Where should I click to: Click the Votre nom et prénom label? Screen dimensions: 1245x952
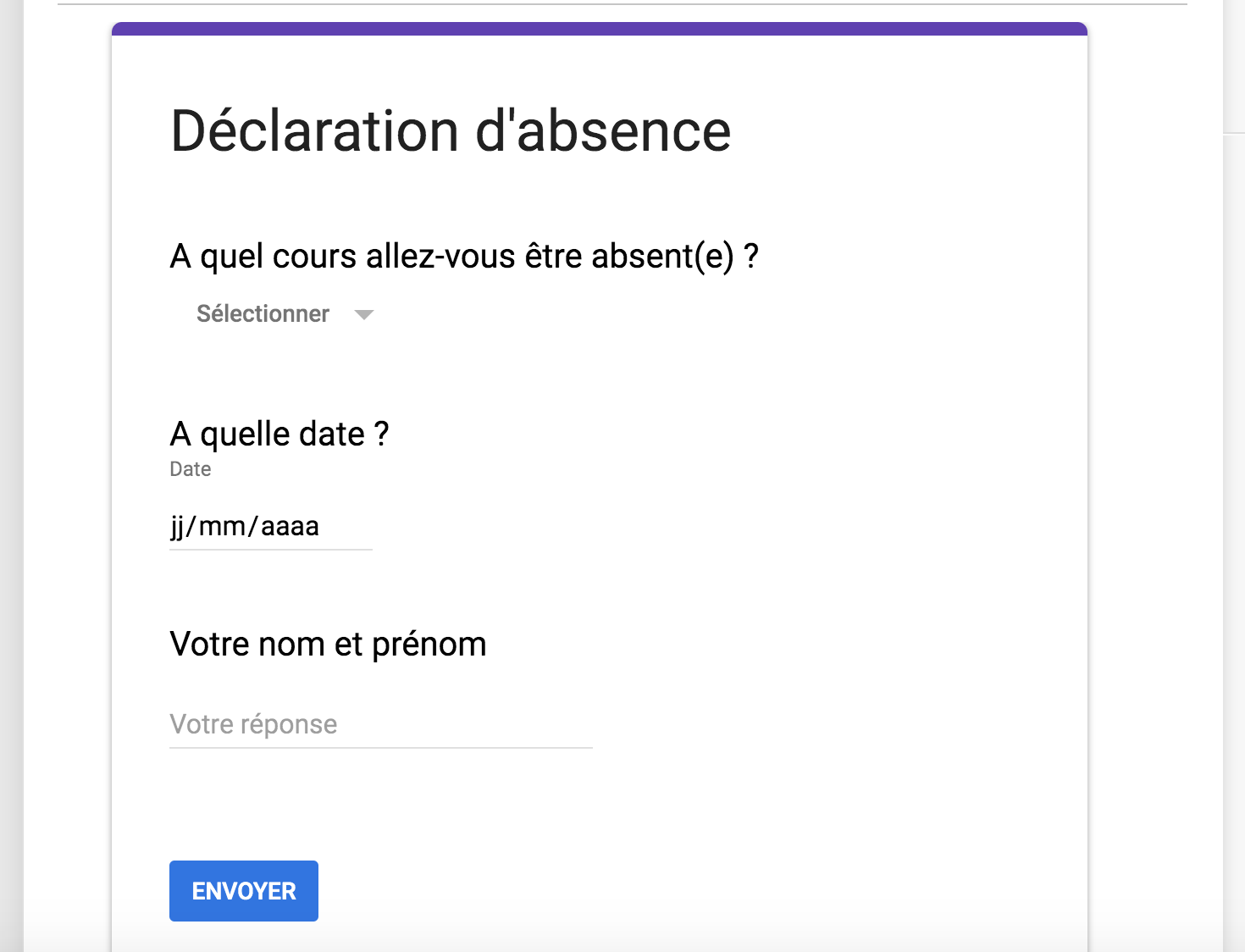[x=328, y=645]
